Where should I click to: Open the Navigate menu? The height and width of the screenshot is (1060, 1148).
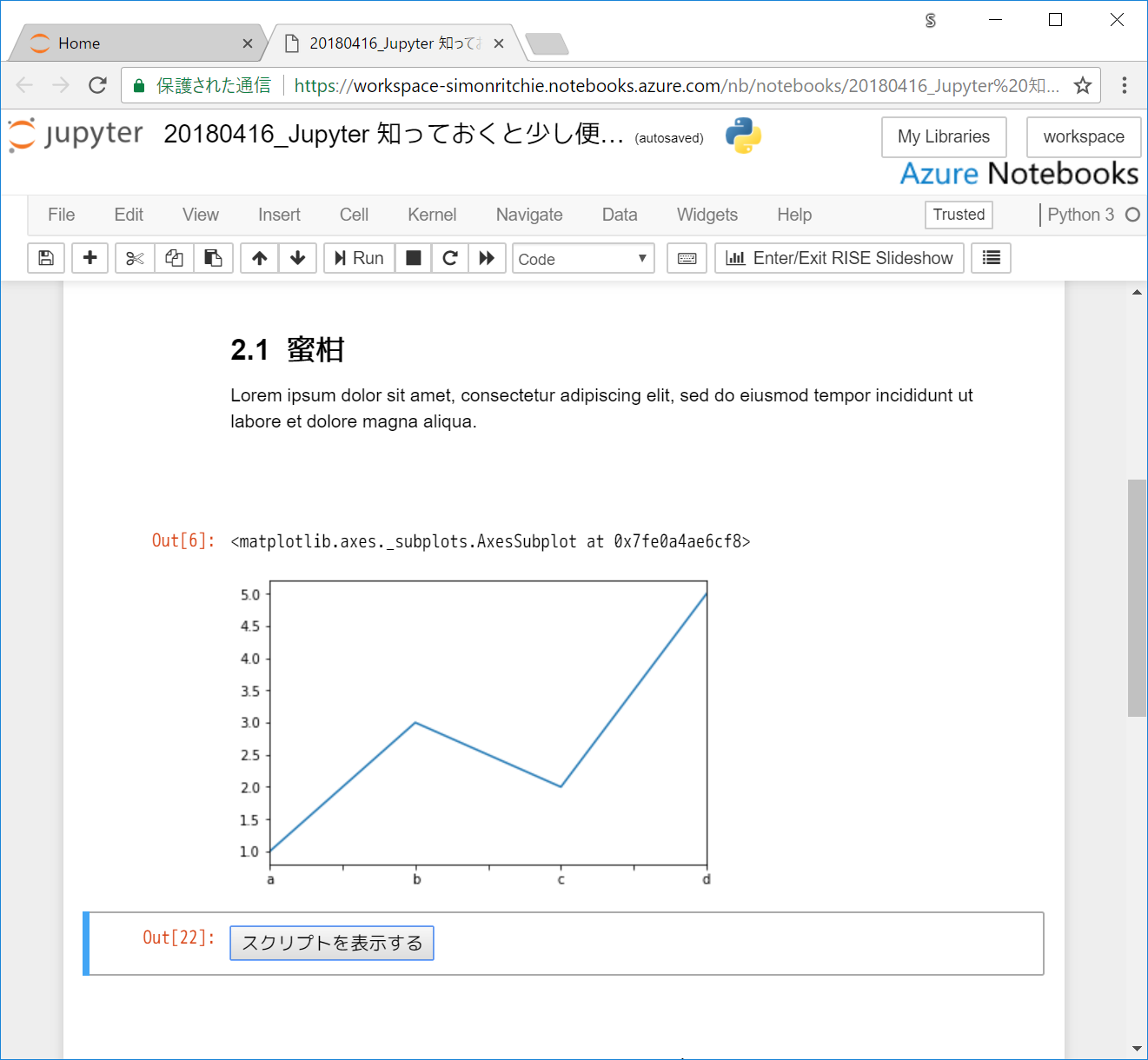coord(529,215)
